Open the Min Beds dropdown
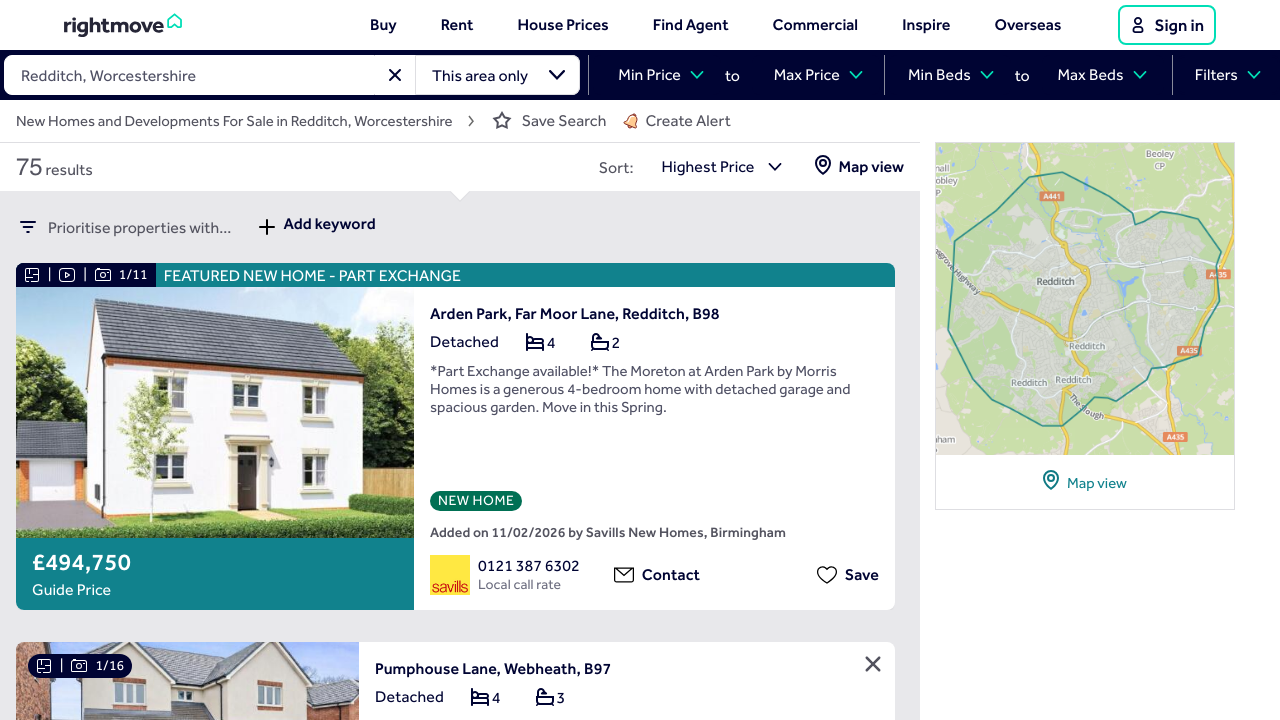This screenshot has width=1280, height=720. pos(948,74)
